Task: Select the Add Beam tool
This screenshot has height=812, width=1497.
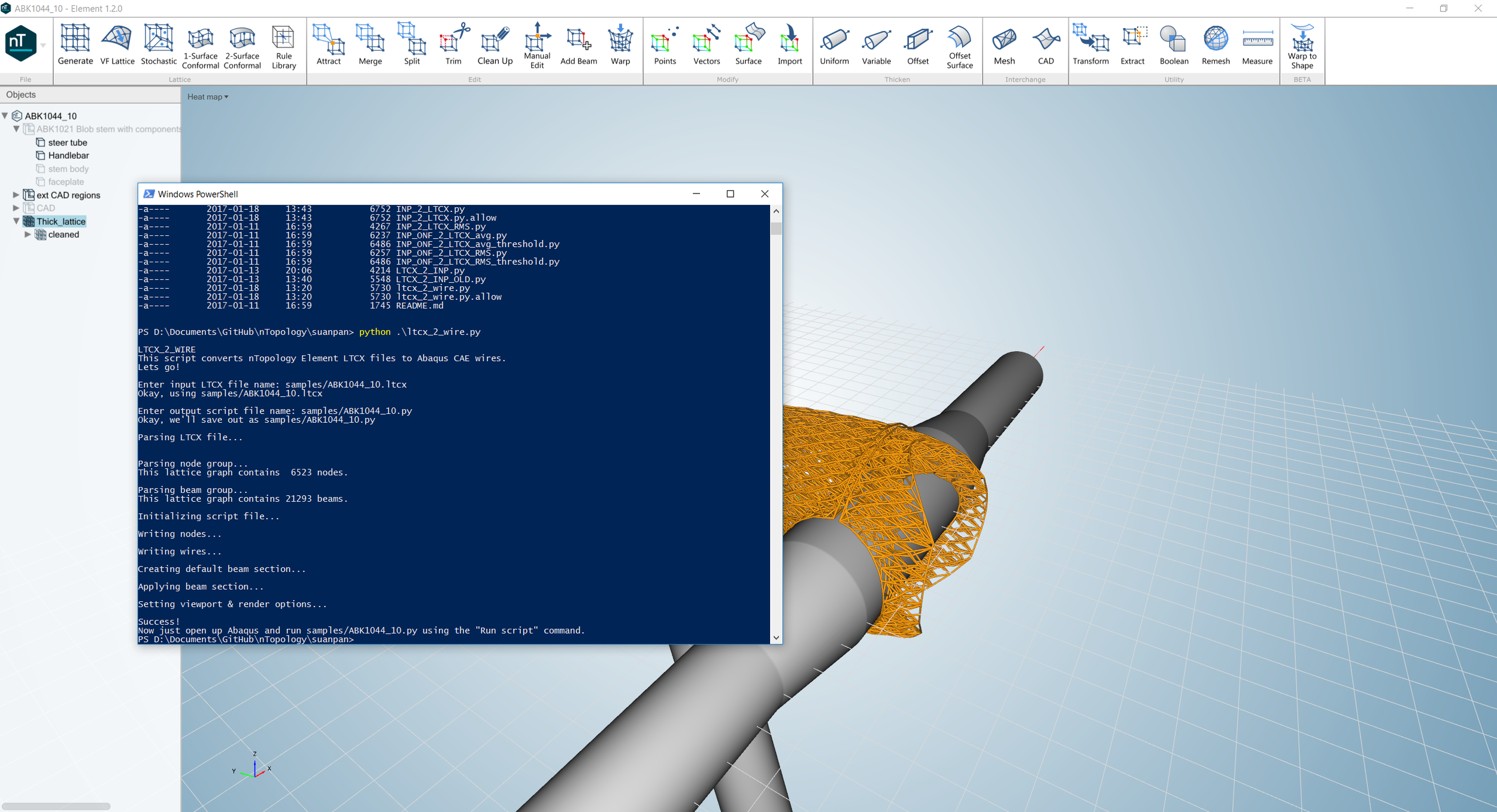Action: click(578, 45)
